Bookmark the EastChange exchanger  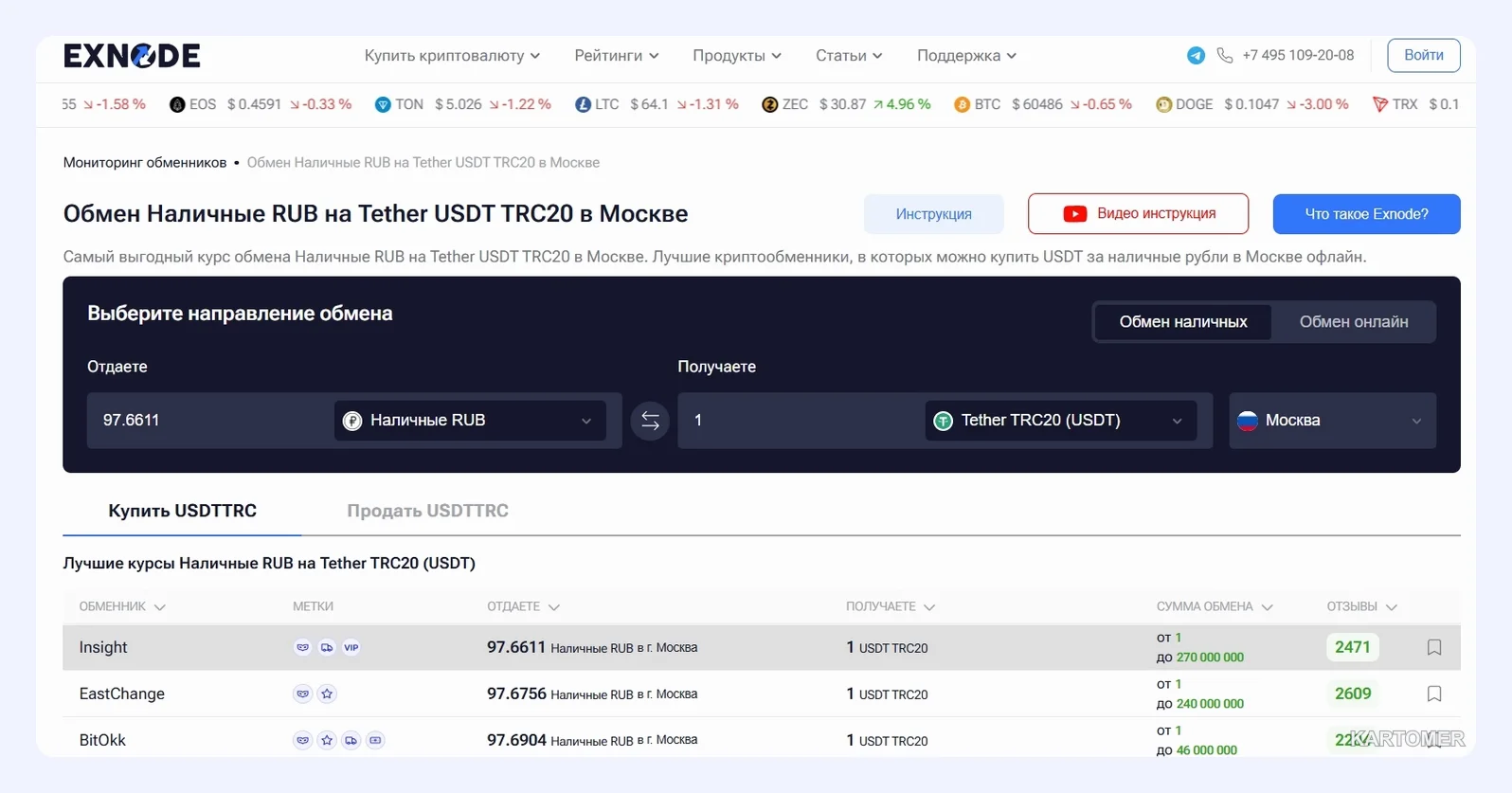1434,694
